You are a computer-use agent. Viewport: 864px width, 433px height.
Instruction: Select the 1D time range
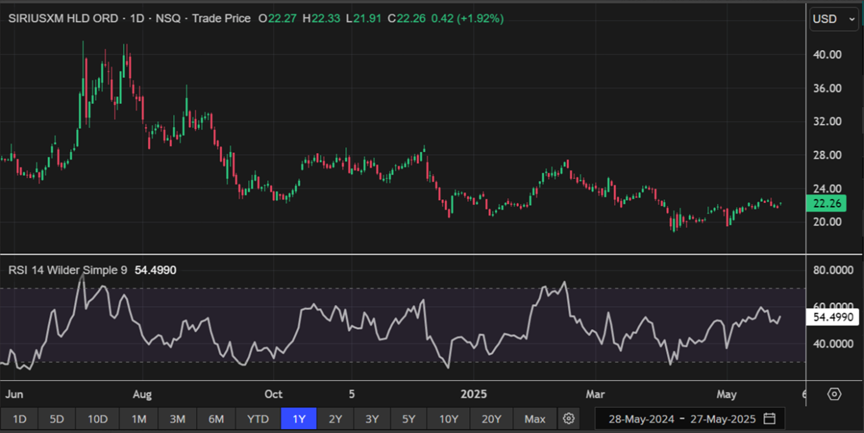pos(19,418)
